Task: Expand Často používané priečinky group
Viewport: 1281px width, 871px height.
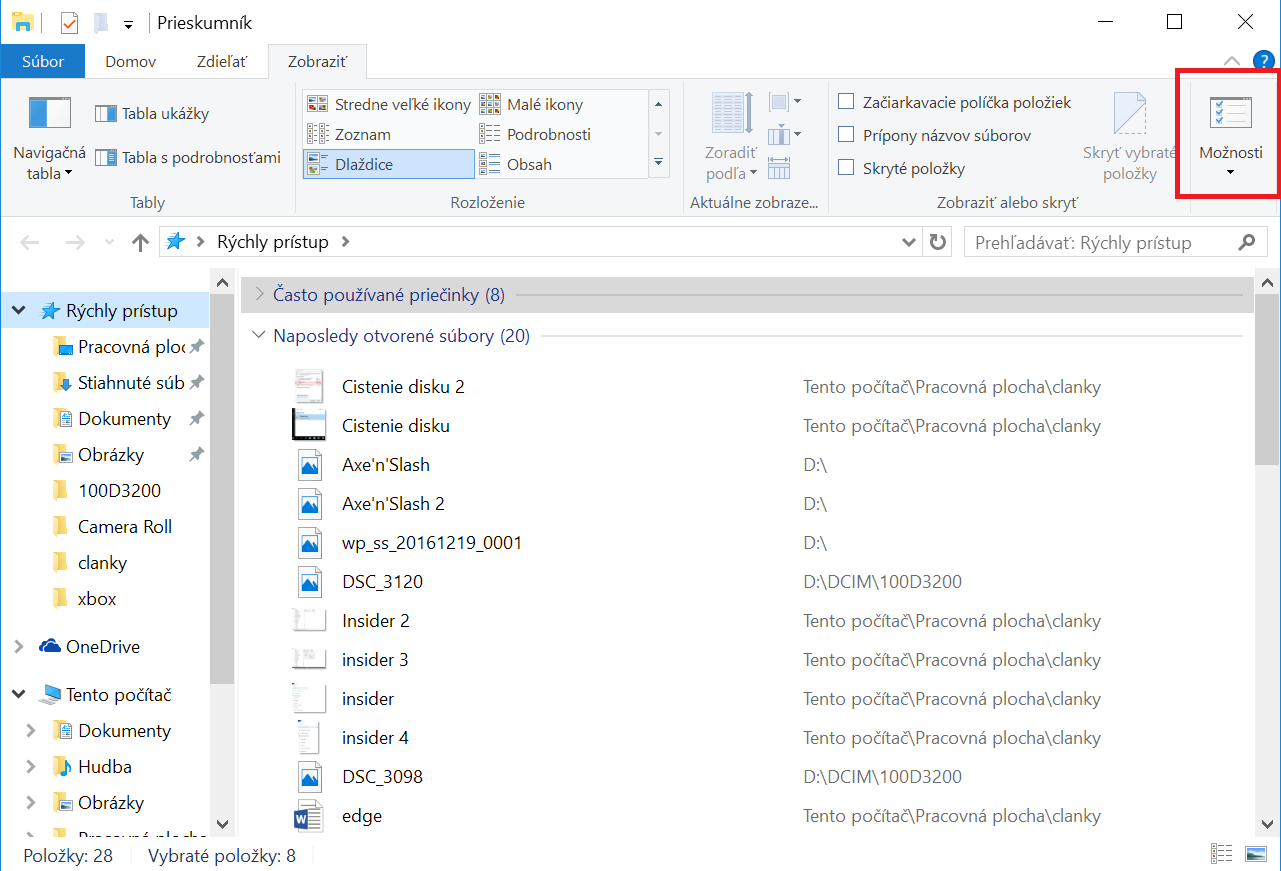Action: pyautogui.click(x=259, y=295)
